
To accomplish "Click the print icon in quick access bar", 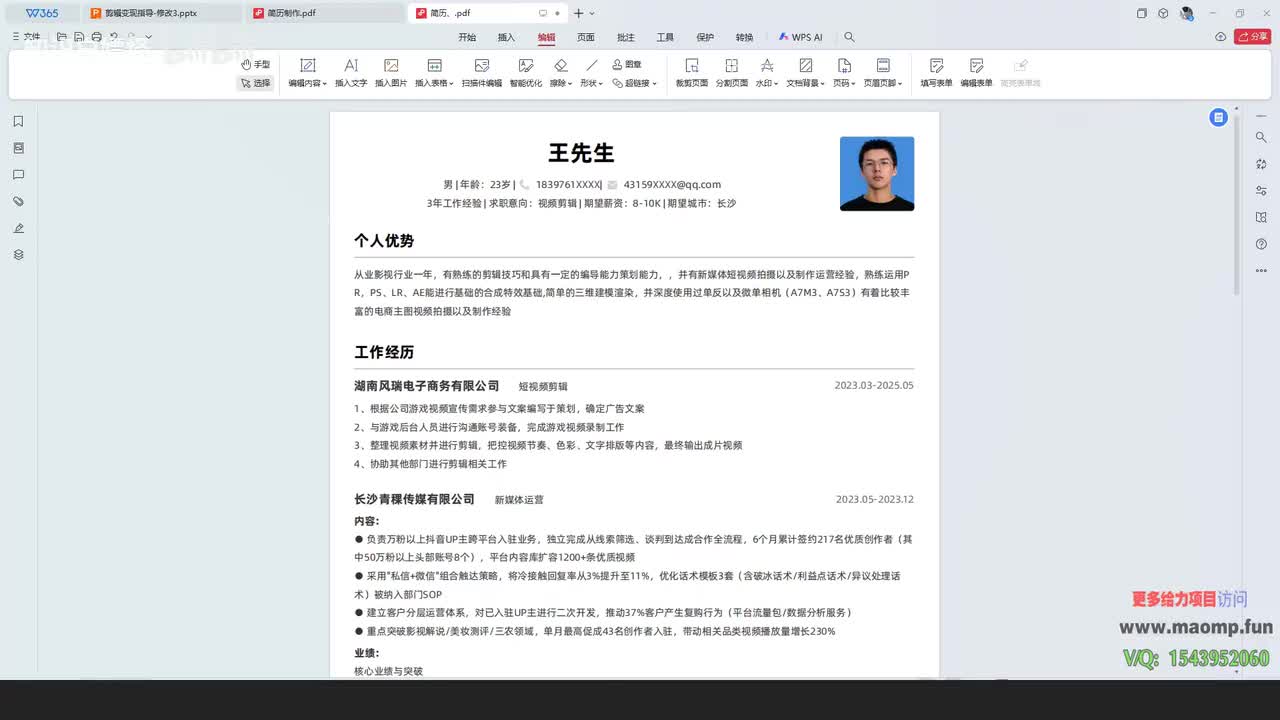I will pyautogui.click(x=96, y=37).
